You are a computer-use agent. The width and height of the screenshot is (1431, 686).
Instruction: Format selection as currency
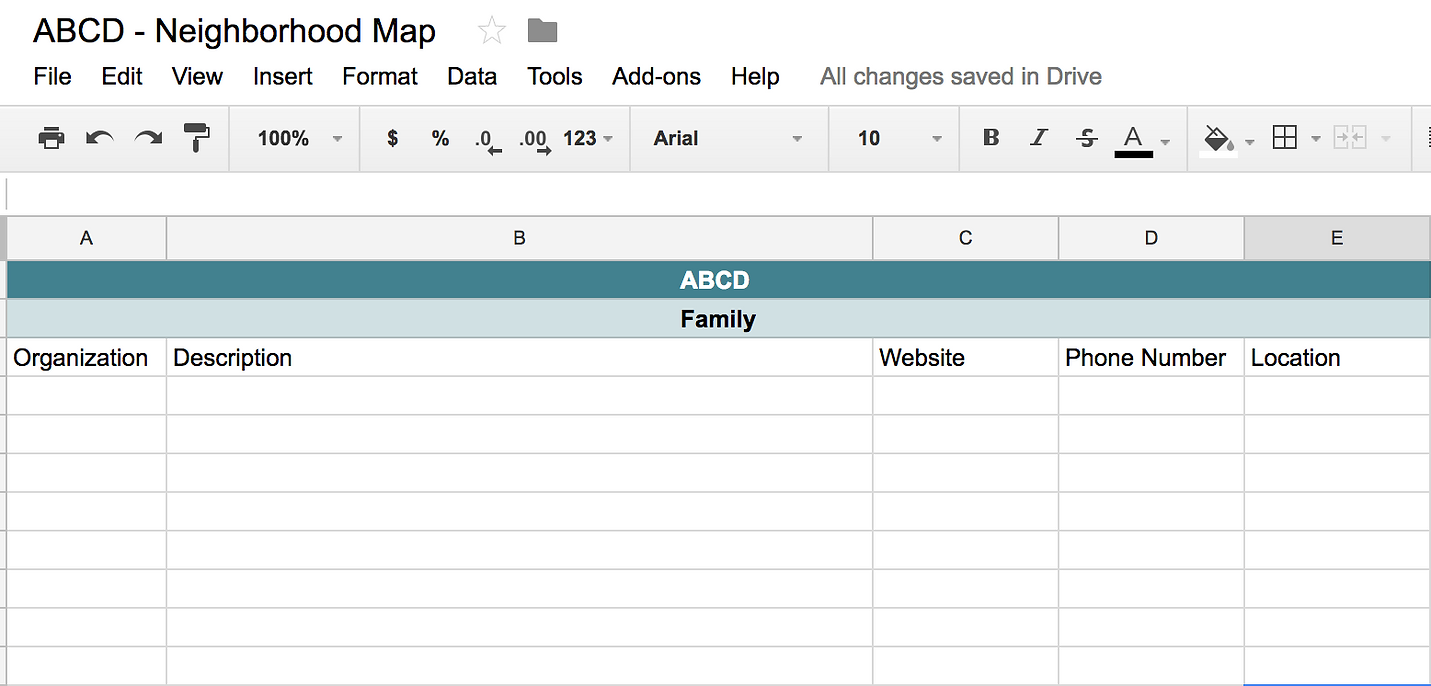(392, 138)
